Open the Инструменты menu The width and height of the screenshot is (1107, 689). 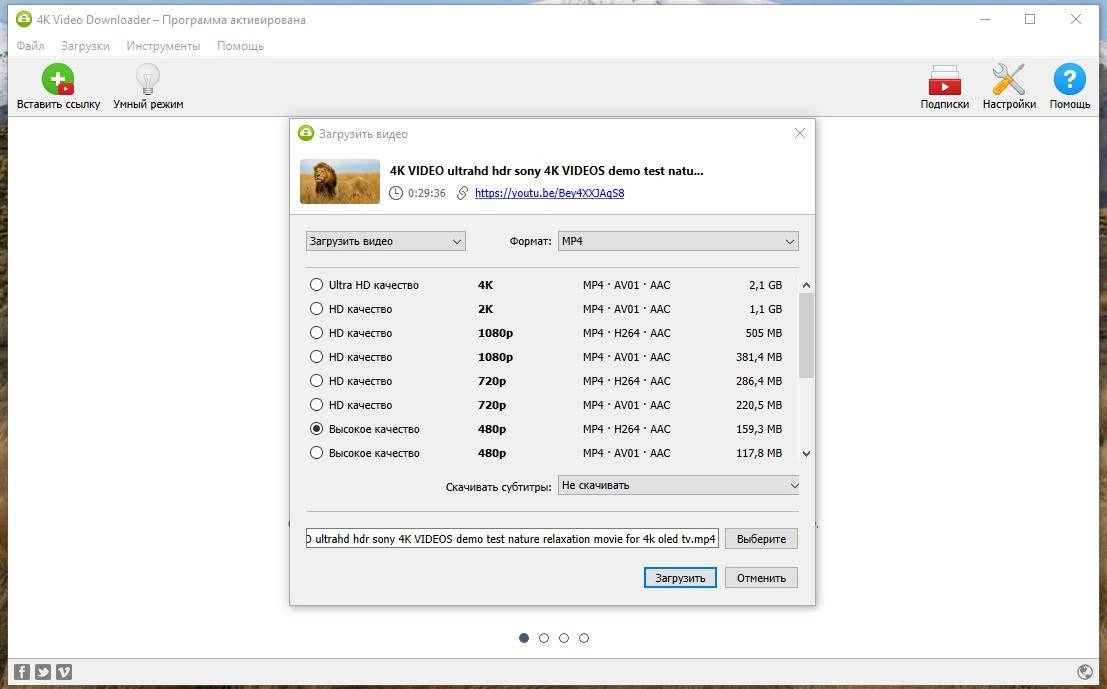pyautogui.click(x=163, y=46)
